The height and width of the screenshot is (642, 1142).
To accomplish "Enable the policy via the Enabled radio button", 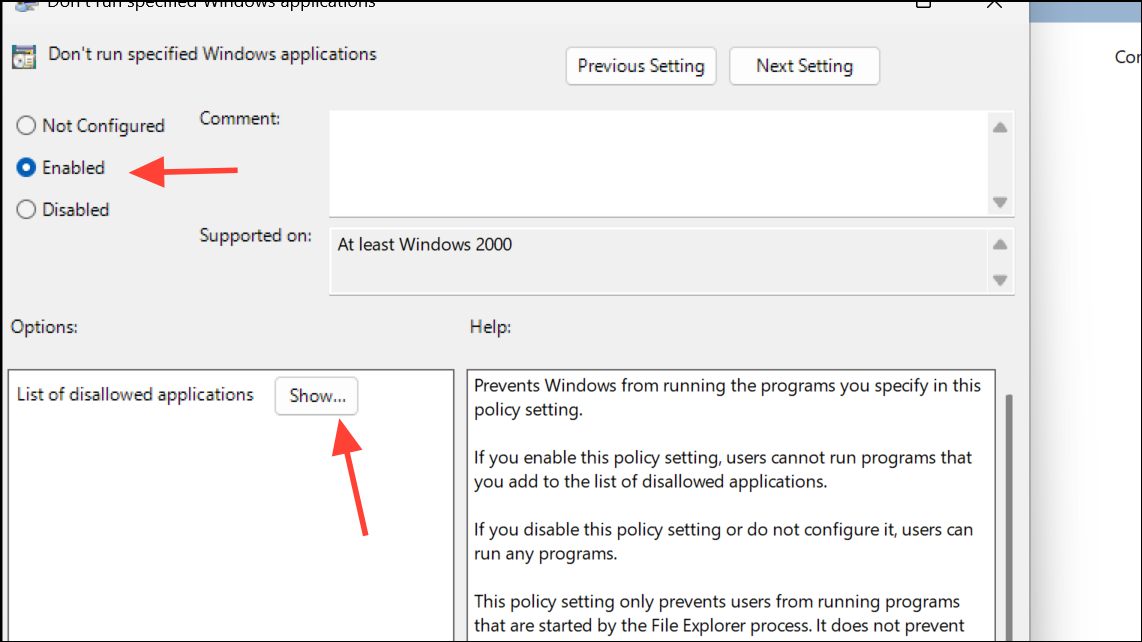I will tap(26, 167).
